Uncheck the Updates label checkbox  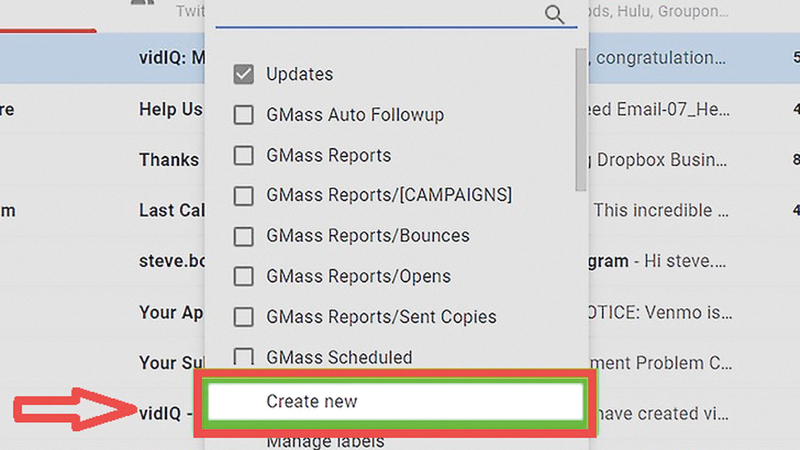(x=243, y=75)
